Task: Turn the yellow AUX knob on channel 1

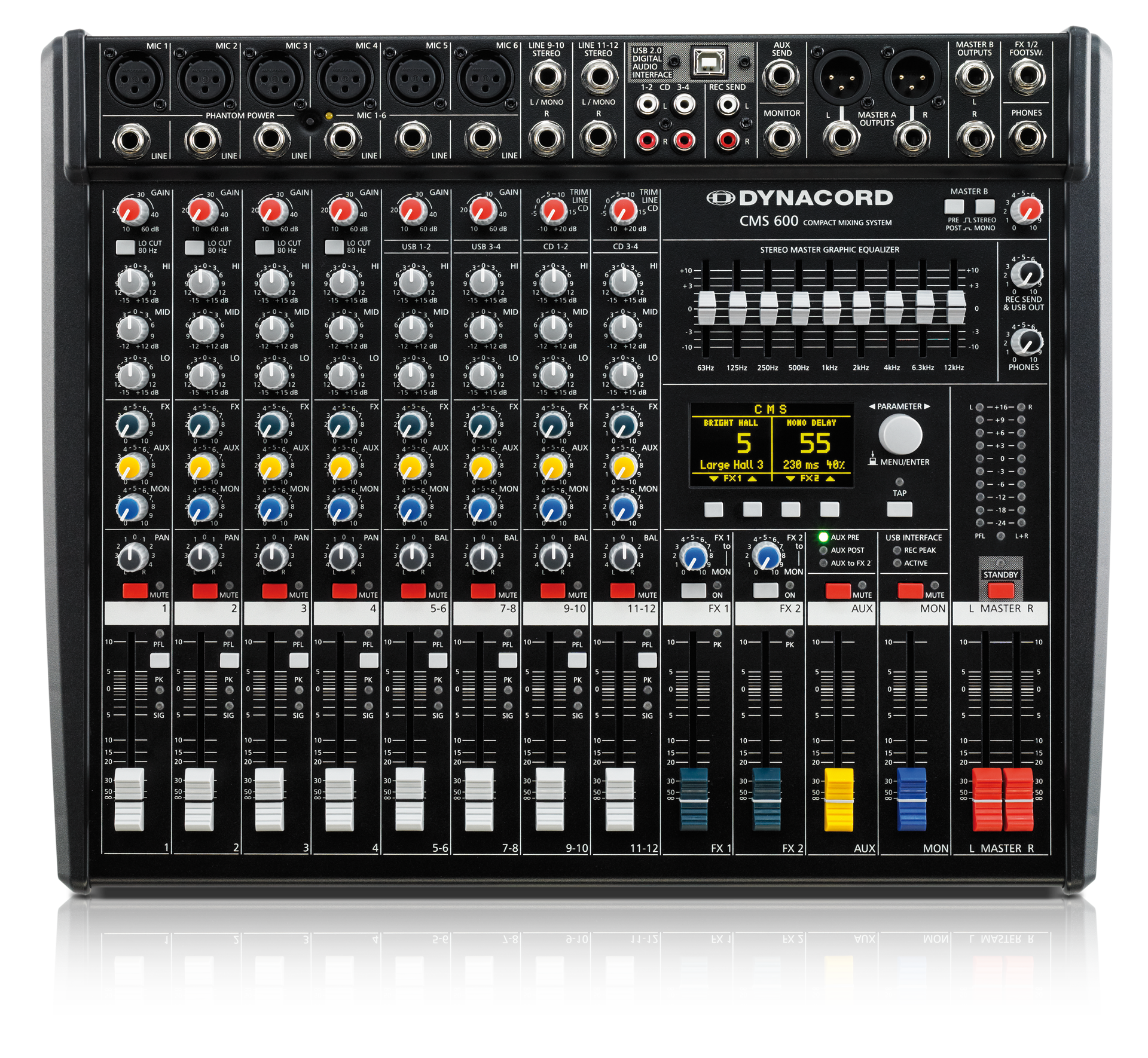Action: tap(133, 466)
